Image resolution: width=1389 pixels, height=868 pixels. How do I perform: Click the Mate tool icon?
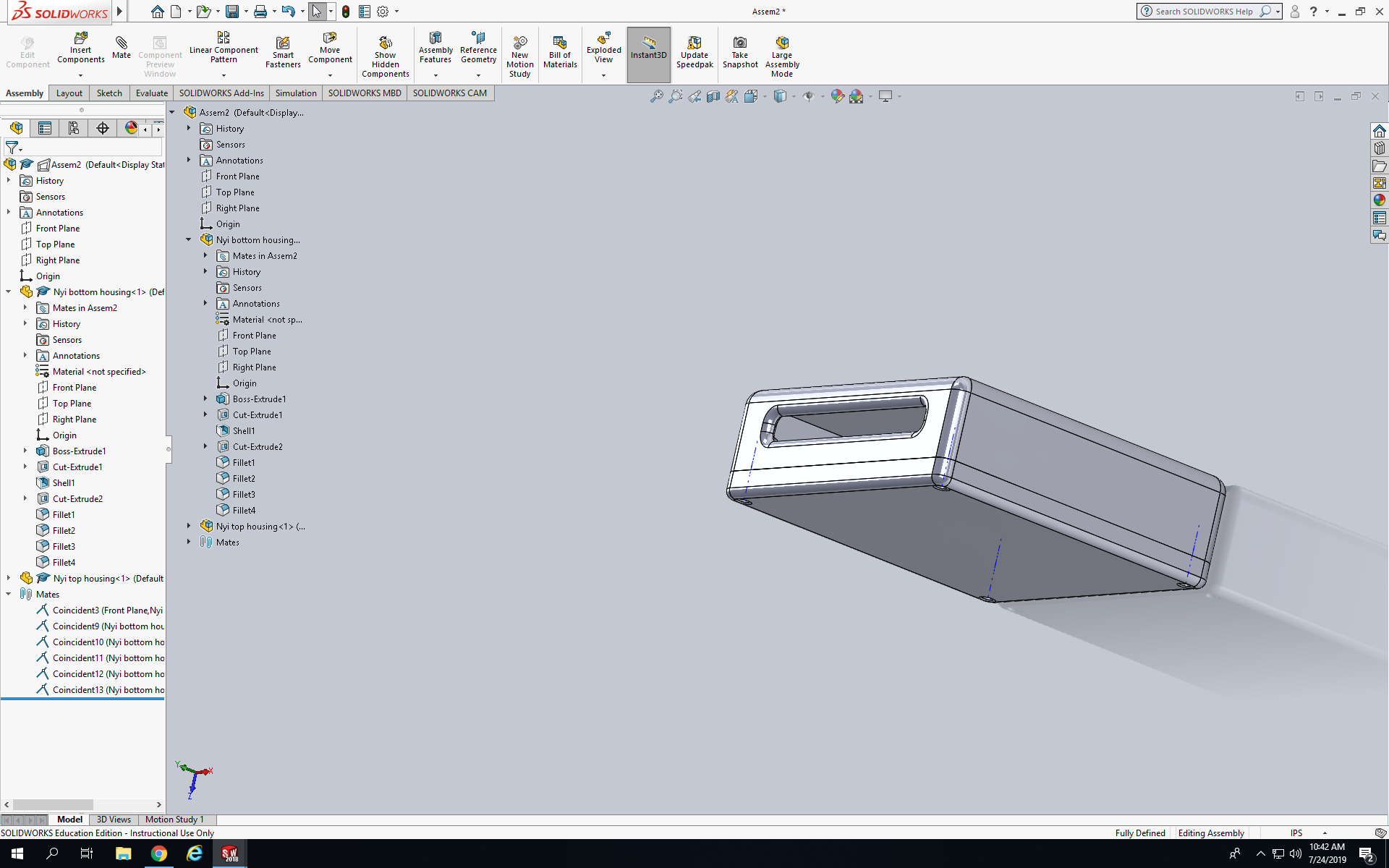click(122, 43)
